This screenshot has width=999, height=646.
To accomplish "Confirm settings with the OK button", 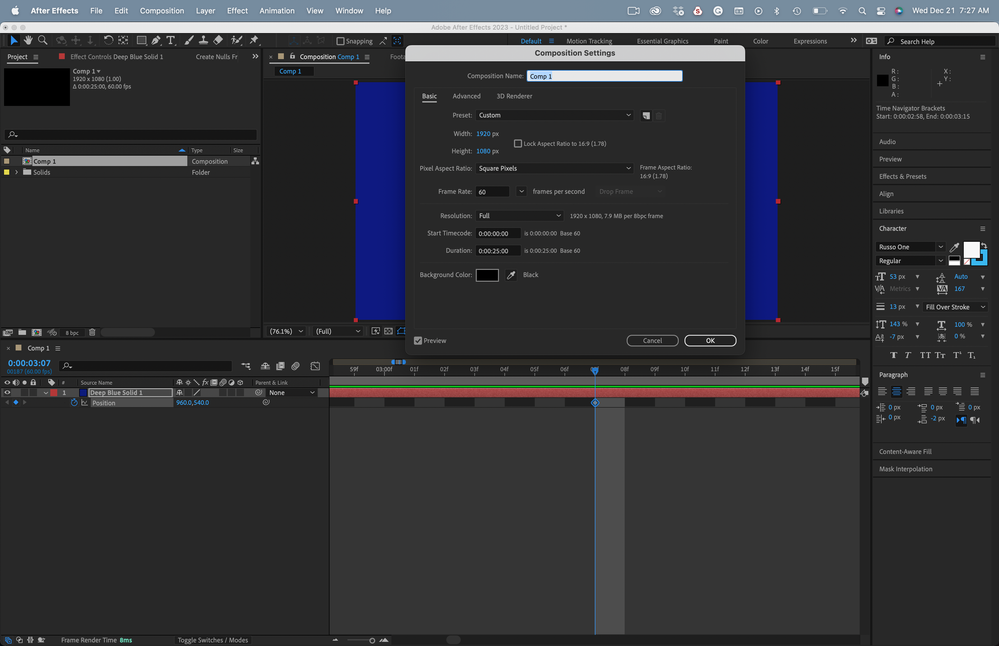I will tap(709, 340).
